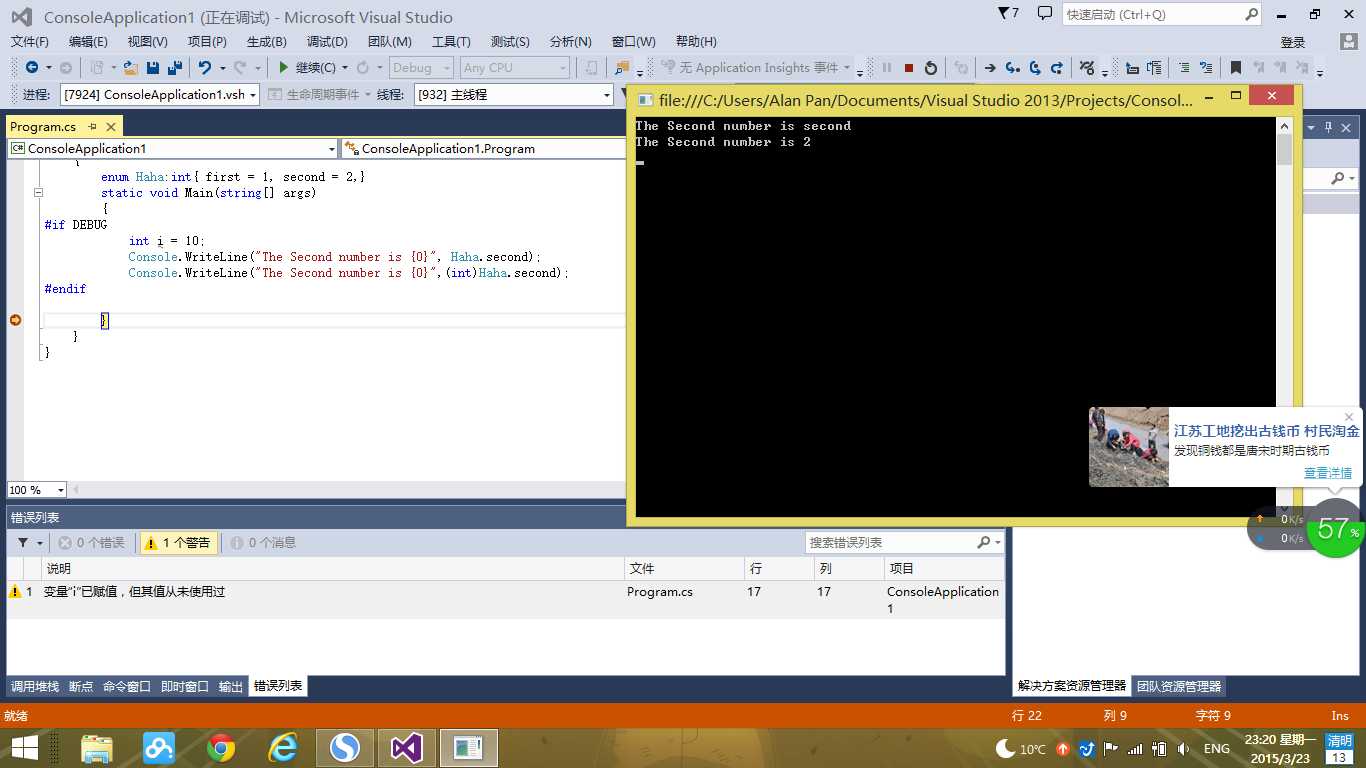This screenshot has height=768, width=1366.
Task: Switch to the 团队资源管理器 tab
Action: coord(1179,687)
